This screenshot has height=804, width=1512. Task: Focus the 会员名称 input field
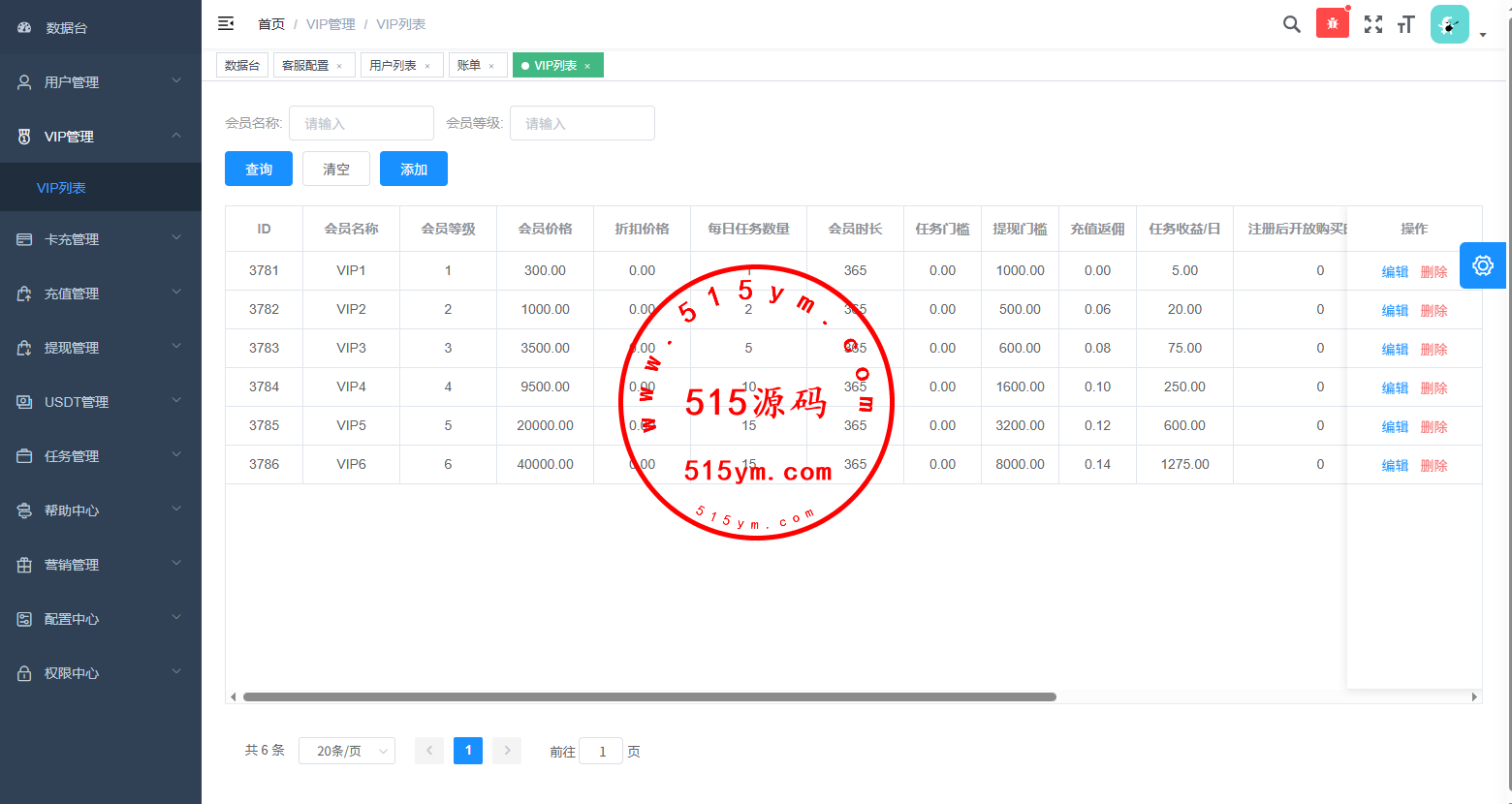(x=361, y=123)
